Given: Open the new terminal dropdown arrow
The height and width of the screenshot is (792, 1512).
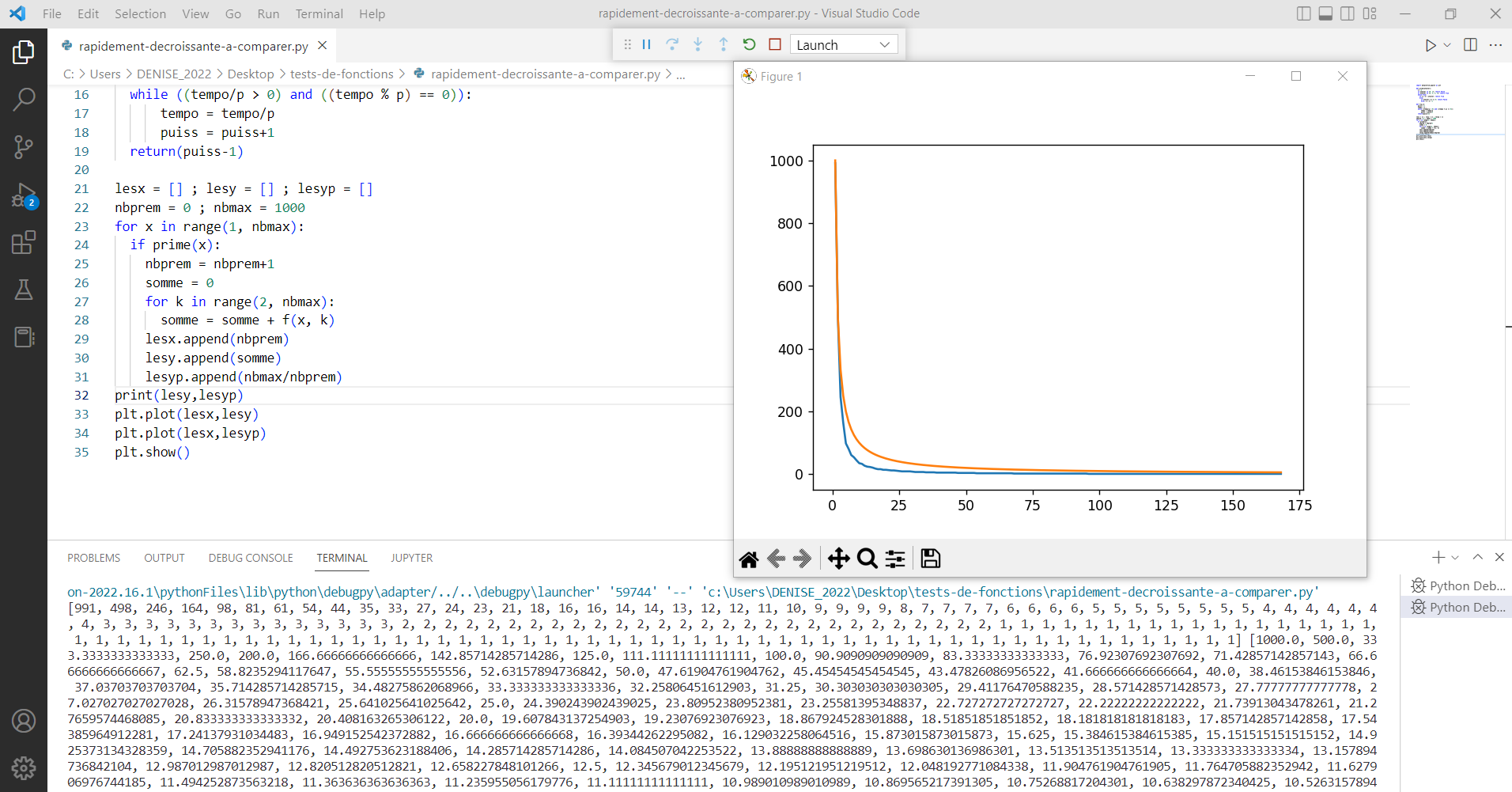Looking at the screenshot, I should click(x=1455, y=558).
